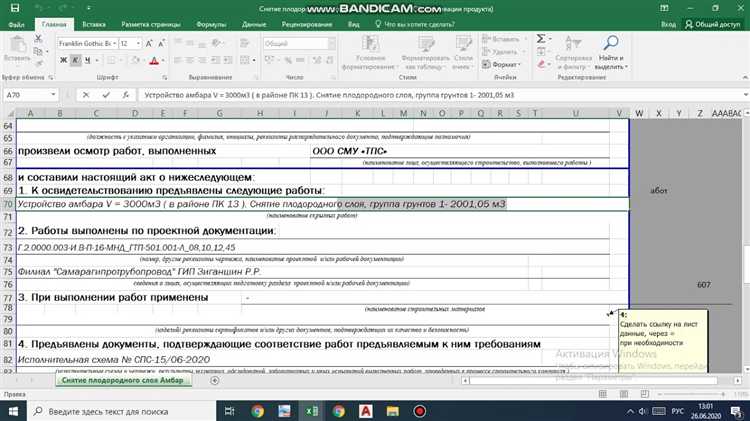Open the Windows Start menu

[13, 411]
